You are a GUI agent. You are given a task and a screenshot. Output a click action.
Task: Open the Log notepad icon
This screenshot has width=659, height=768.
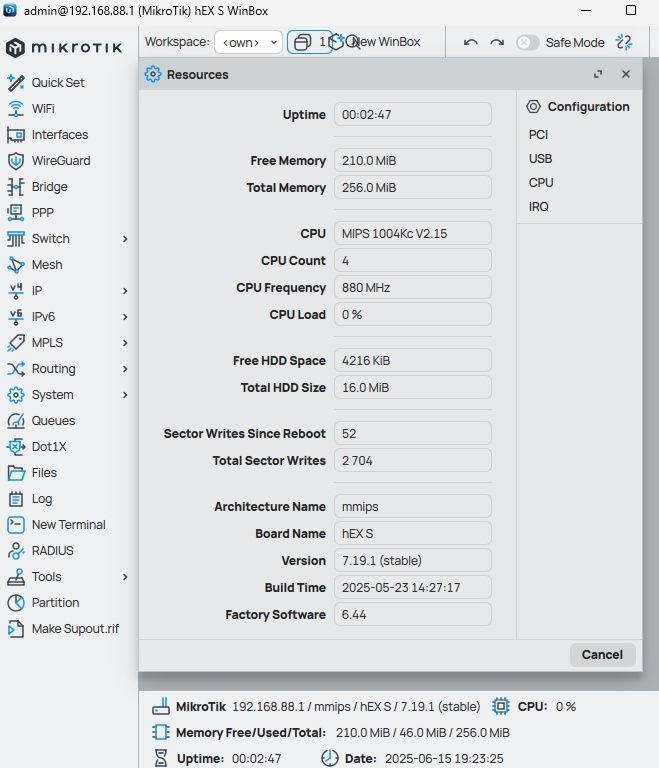[16, 499]
